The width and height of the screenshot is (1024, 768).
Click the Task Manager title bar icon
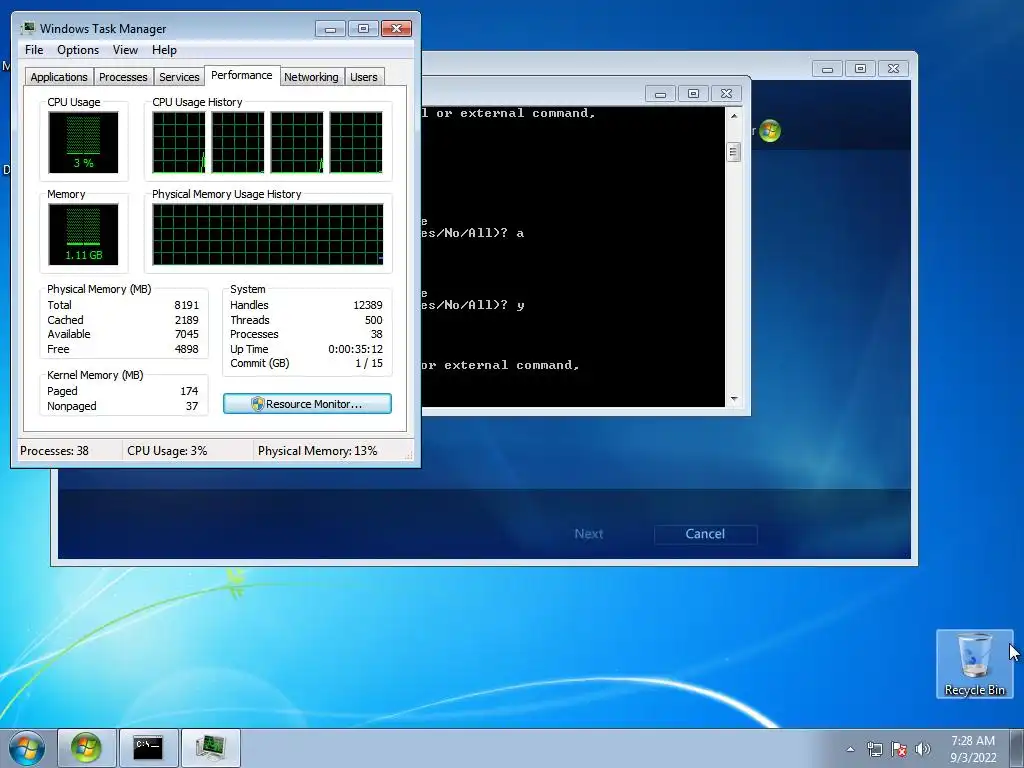tap(27, 28)
